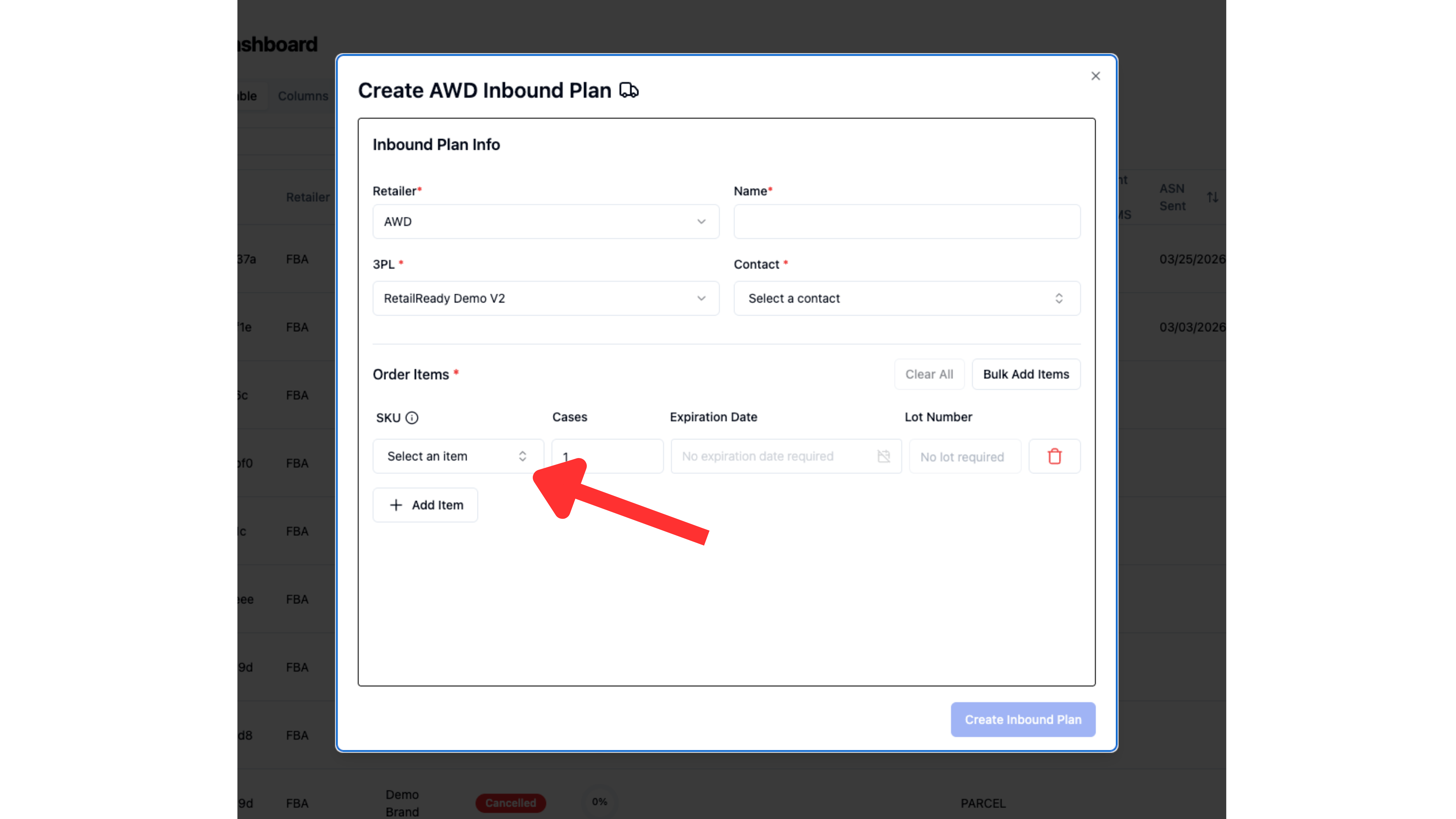Image resolution: width=1456 pixels, height=819 pixels.
Task: Open the 3PL dropdown RetailReady Demo V2
Action: [x=545, y=298]
